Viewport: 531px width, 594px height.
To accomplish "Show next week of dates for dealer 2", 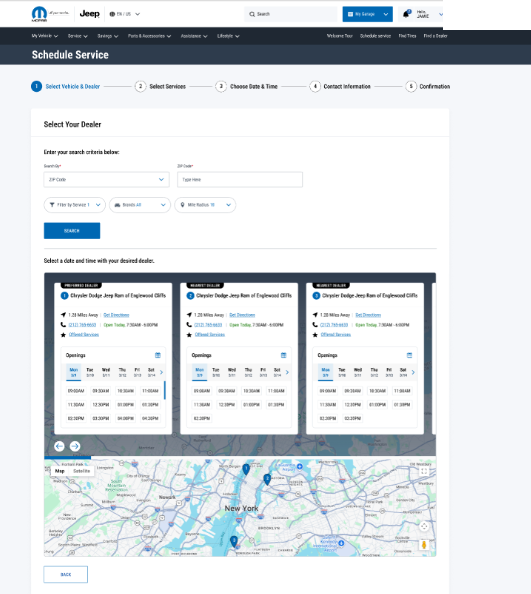I will click(x=287, y=372).
